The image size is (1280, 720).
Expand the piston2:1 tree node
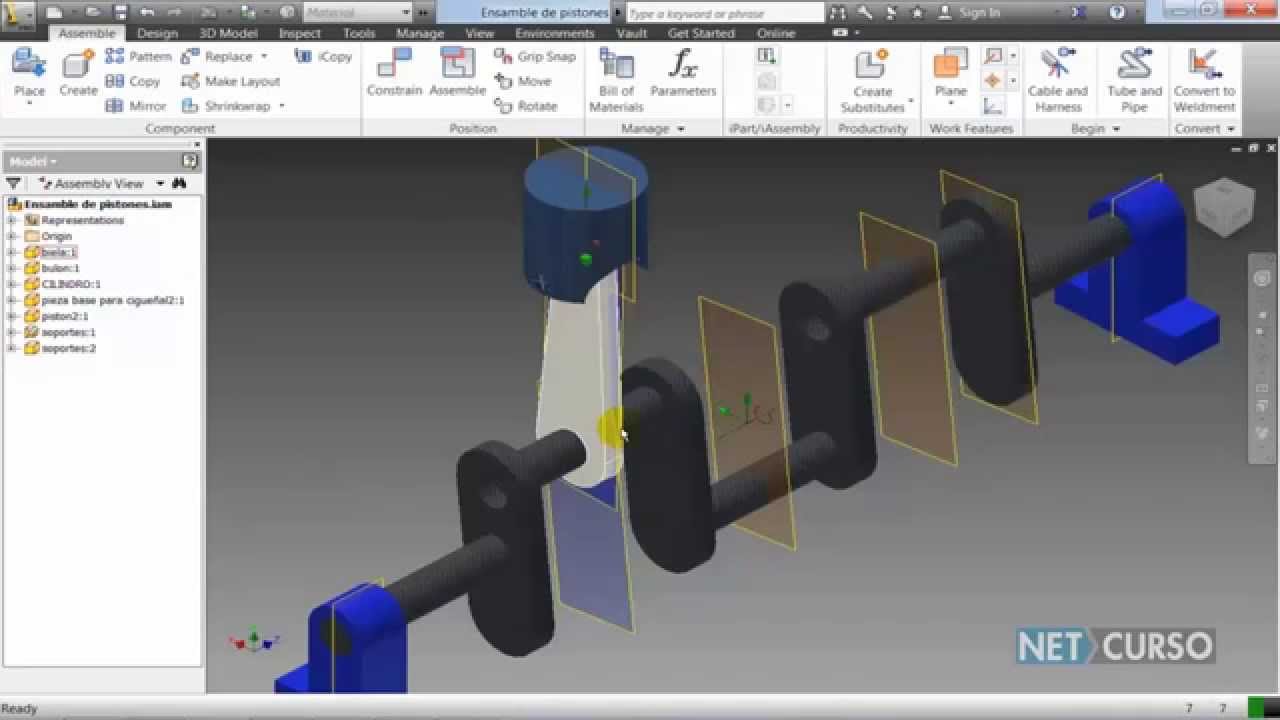click(x=12, y=316)
